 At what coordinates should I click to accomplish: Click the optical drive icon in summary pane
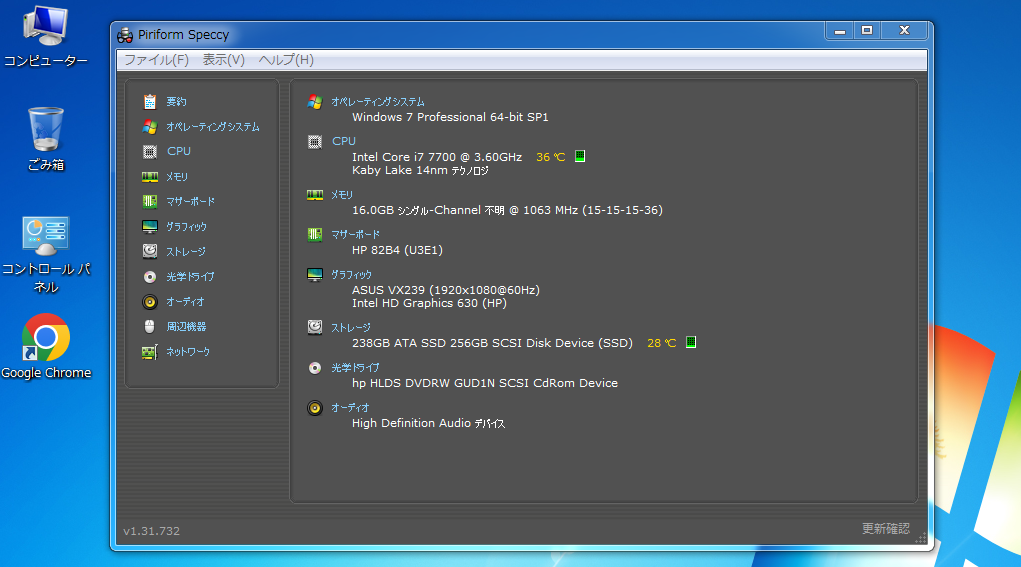(x=315, y=368)
